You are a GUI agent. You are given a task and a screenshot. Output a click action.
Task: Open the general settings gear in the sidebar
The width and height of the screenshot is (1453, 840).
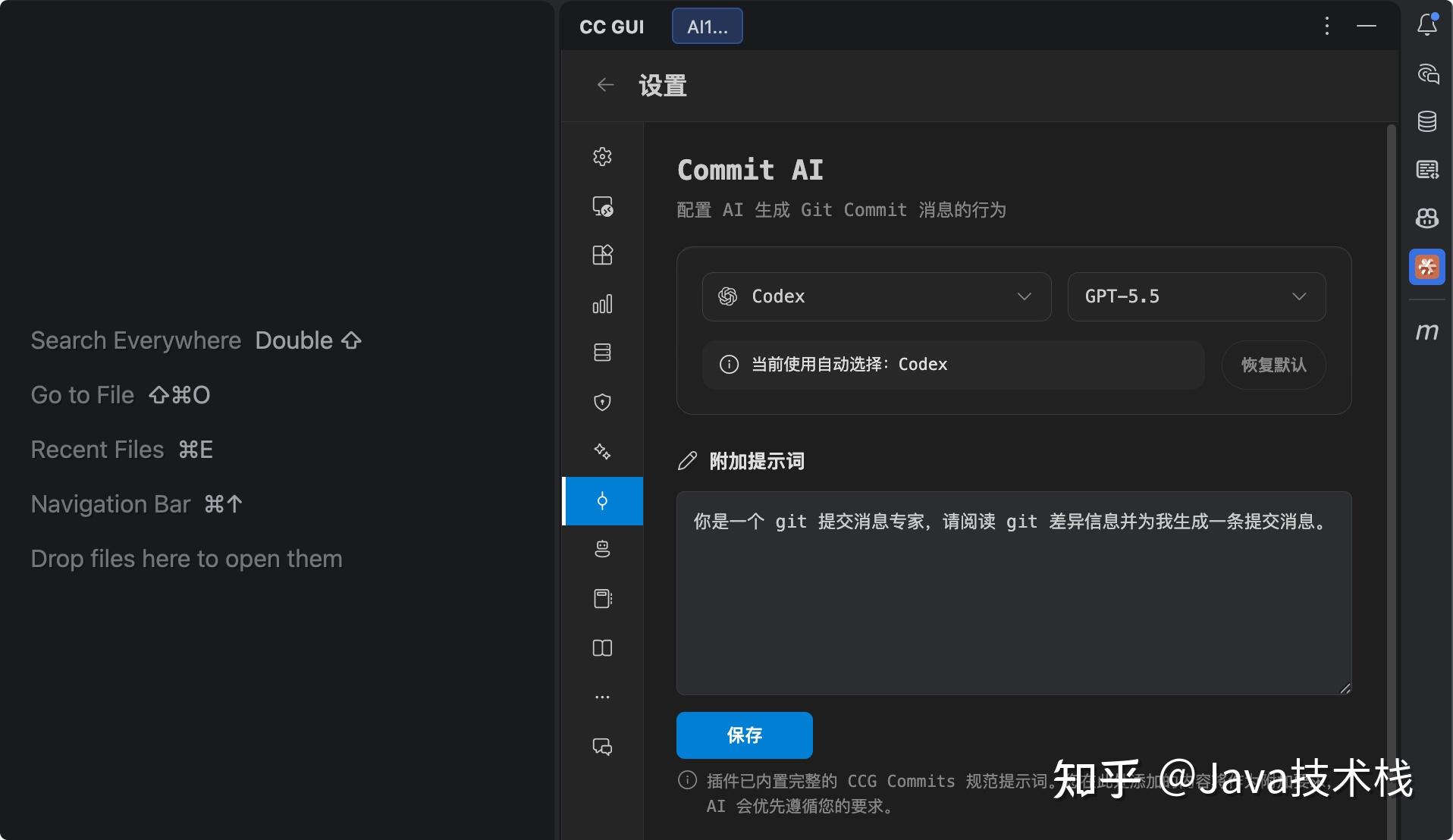[602, 156]
